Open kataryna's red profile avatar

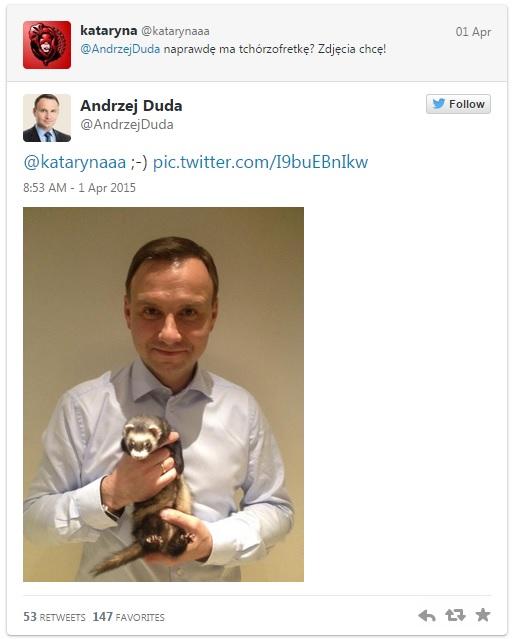47,45
